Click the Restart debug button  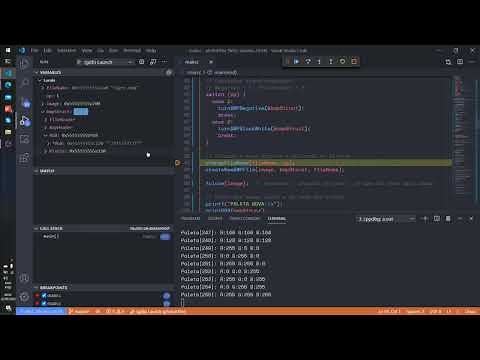[342, 61]
